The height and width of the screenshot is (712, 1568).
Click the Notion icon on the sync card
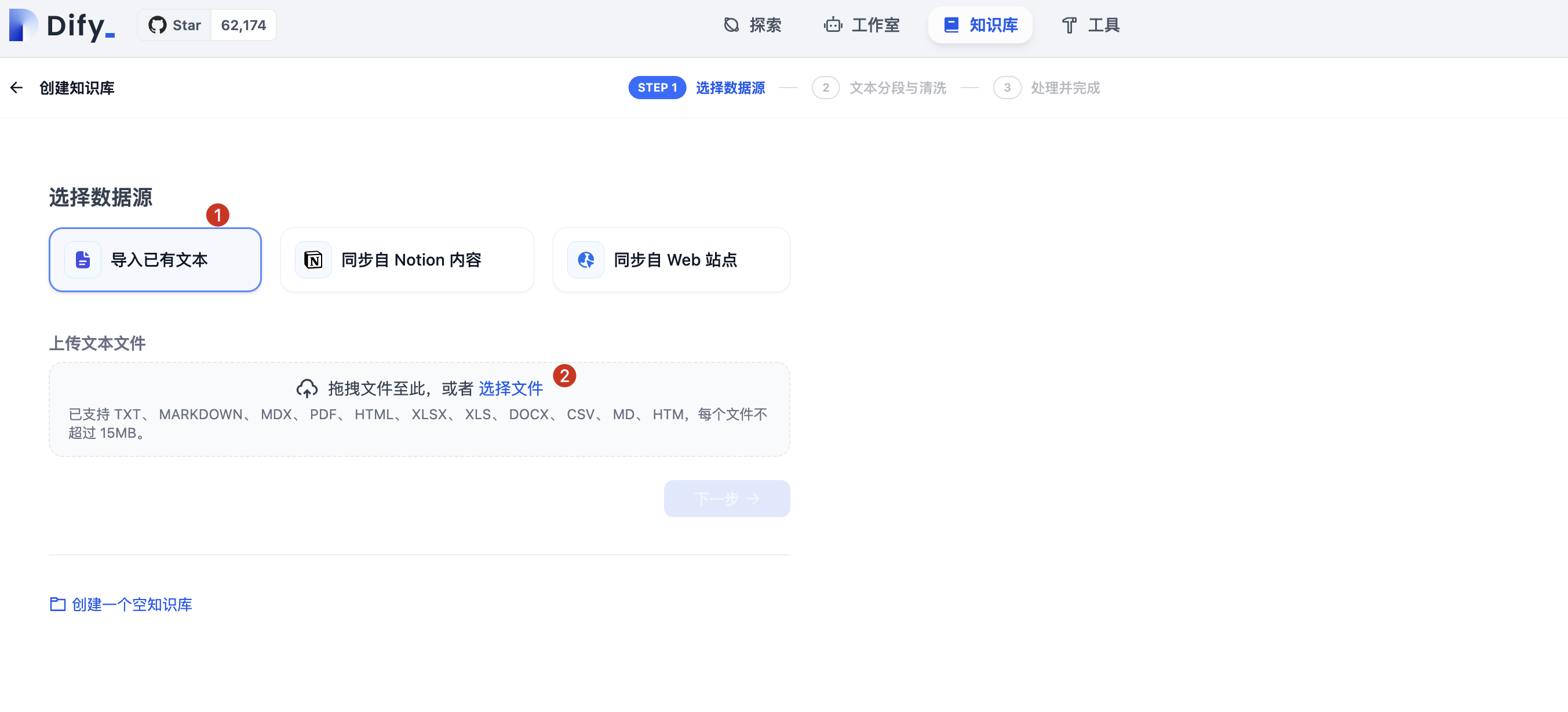coord(313,260)
